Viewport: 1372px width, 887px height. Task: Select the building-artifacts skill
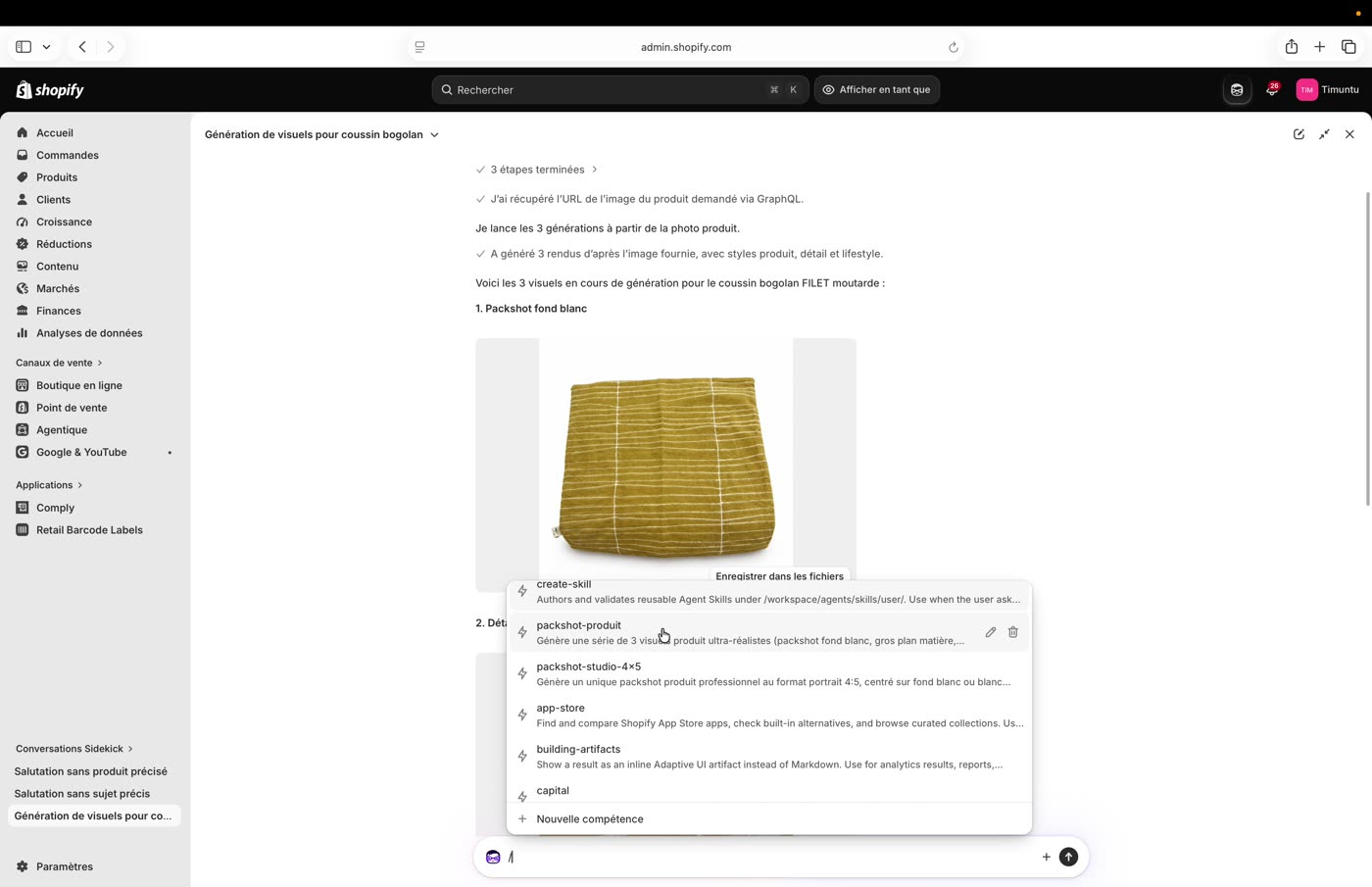(769, 756)
